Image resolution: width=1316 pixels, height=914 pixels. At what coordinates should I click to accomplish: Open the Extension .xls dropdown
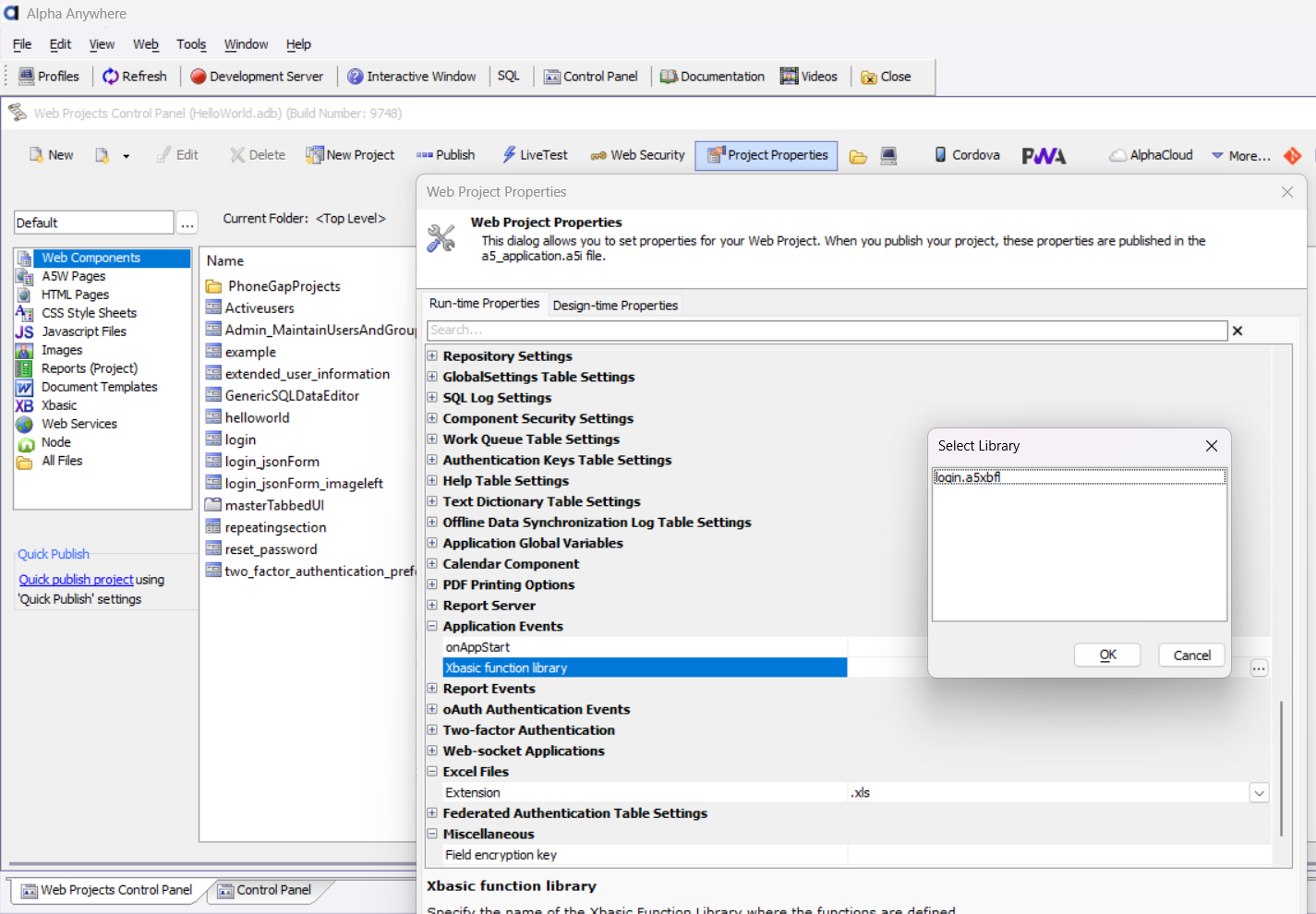tap(1260, 793)
